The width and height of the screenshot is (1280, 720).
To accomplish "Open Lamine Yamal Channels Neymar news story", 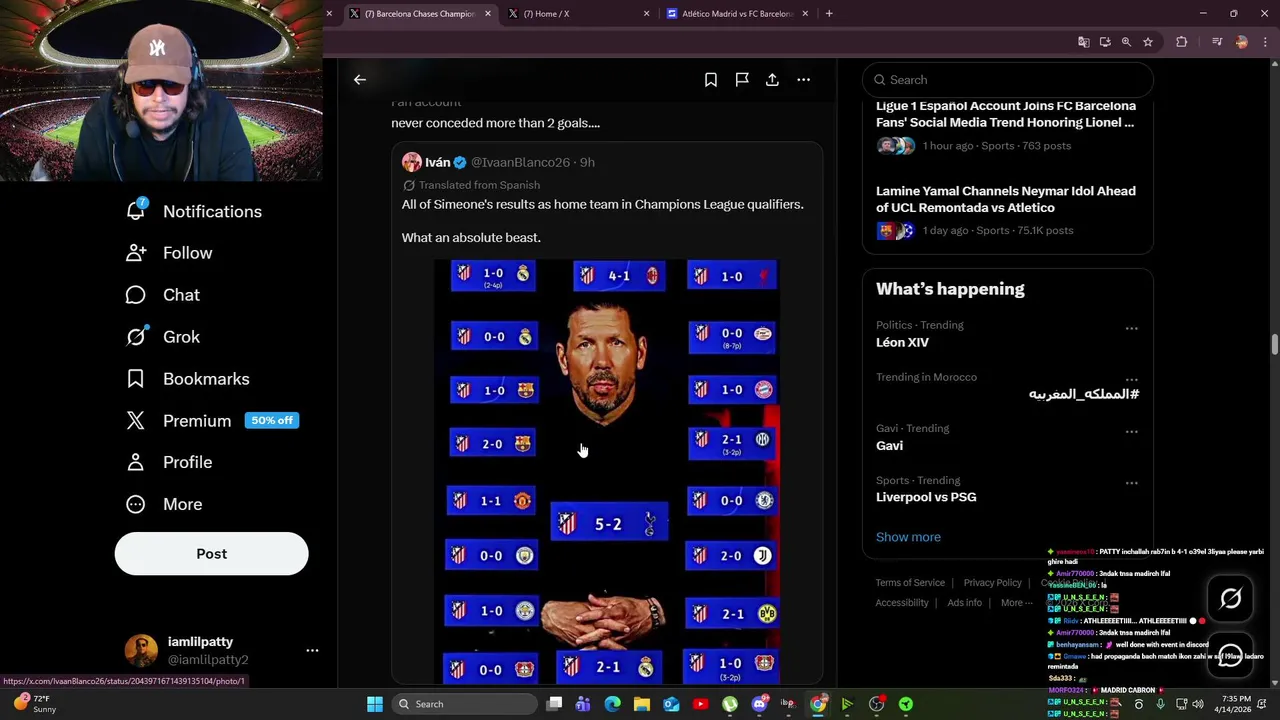I will [x=1007, y=210].
